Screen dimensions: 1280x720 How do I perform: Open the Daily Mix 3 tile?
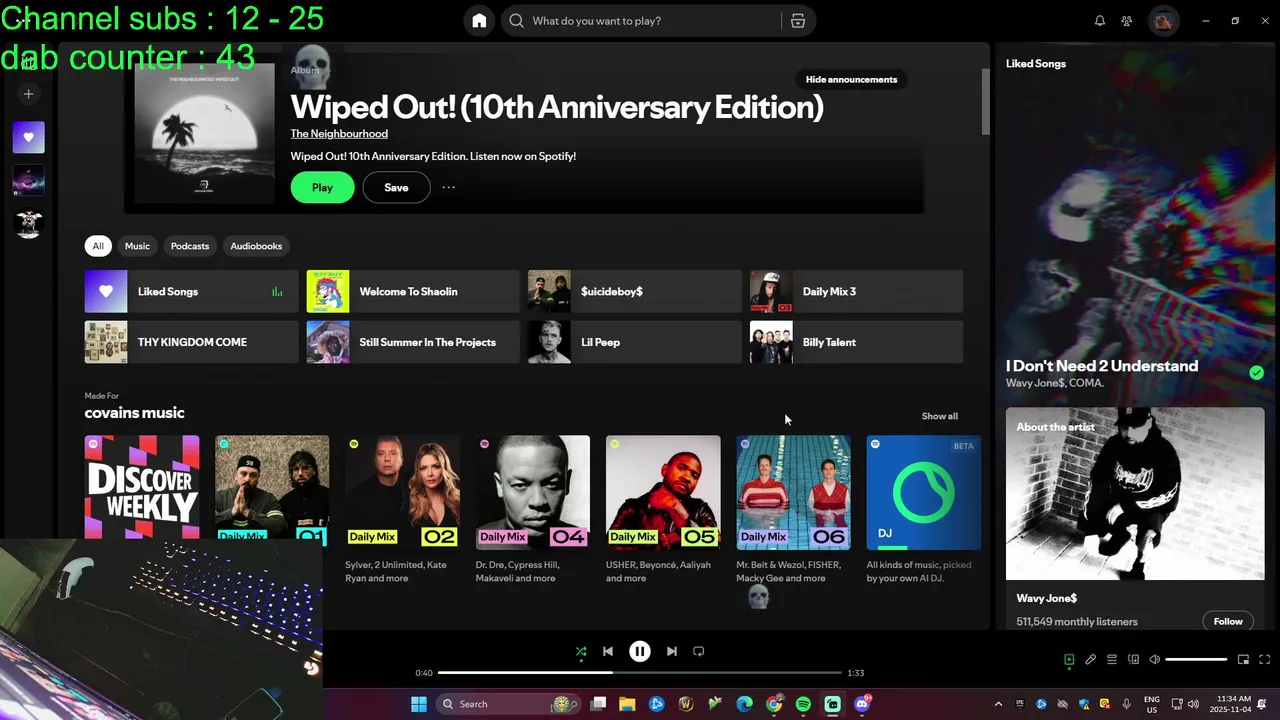(x=856, y=292)
